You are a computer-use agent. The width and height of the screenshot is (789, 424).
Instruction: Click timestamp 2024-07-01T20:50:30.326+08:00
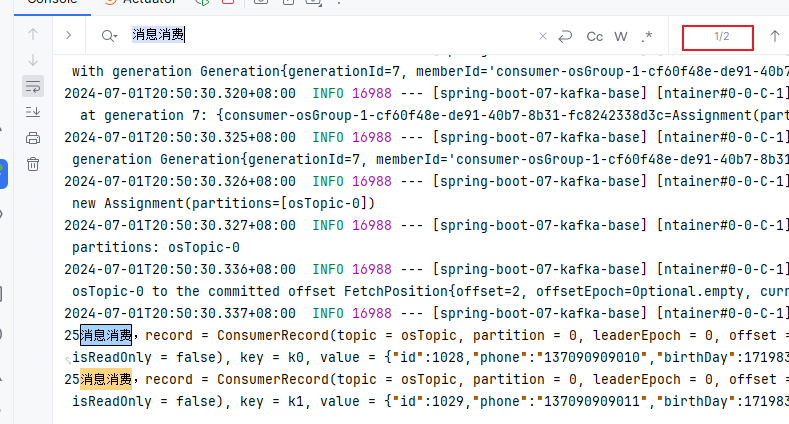click(180, 181)
